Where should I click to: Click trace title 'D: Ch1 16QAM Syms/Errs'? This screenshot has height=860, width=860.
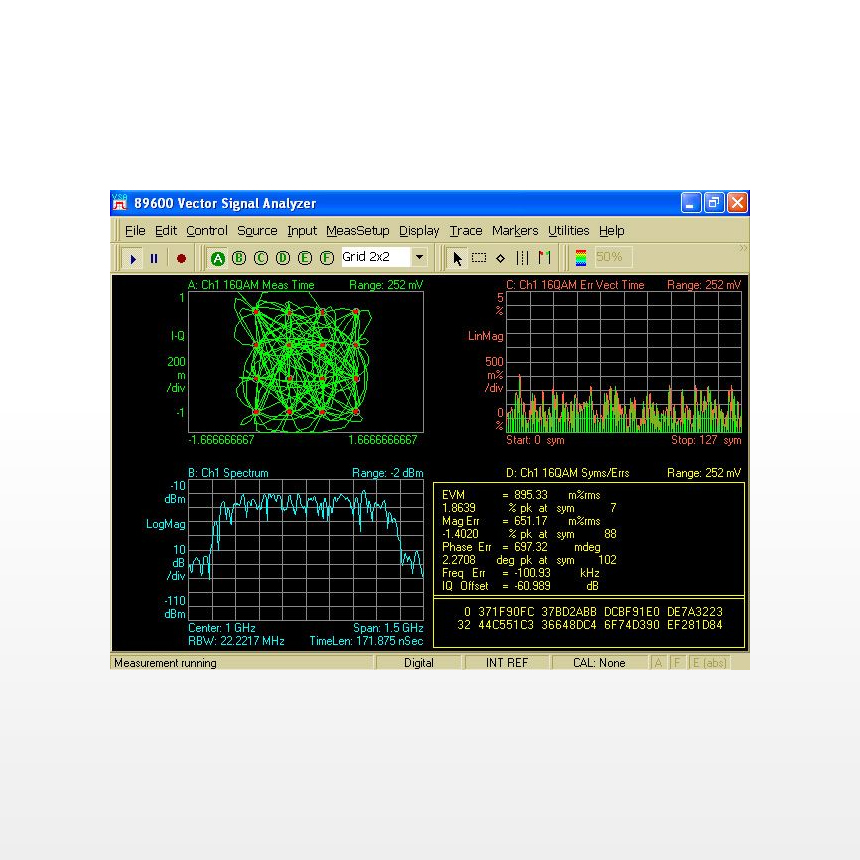[568, 473]
